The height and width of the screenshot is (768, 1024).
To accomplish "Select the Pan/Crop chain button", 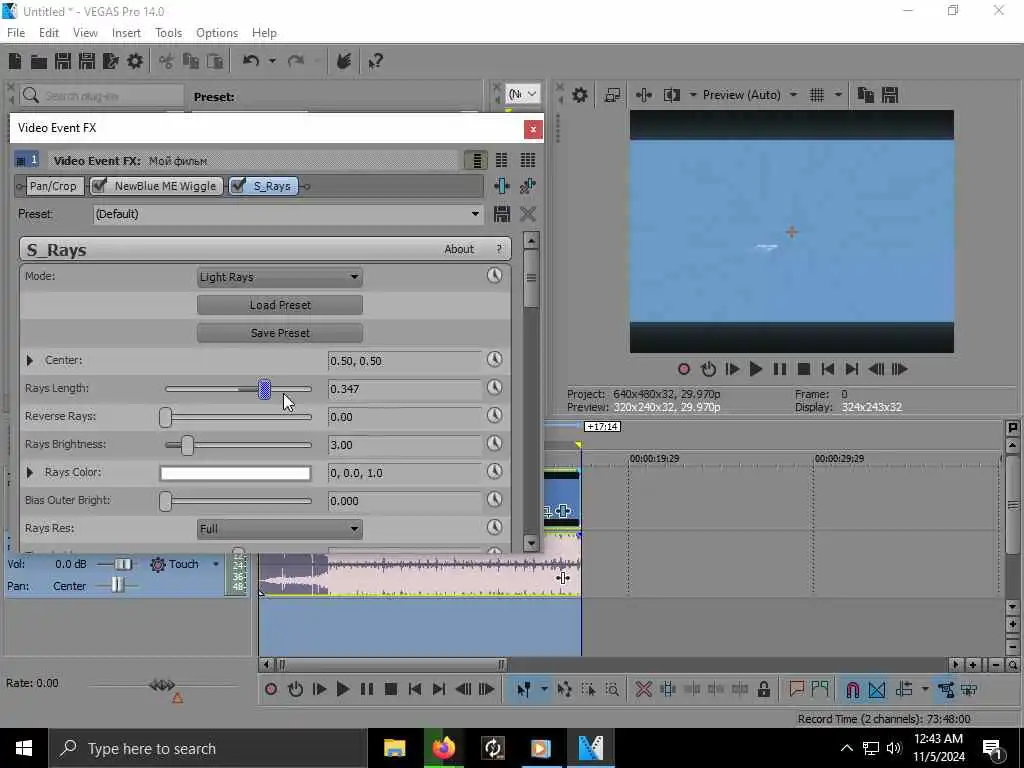I will [53, 186].
